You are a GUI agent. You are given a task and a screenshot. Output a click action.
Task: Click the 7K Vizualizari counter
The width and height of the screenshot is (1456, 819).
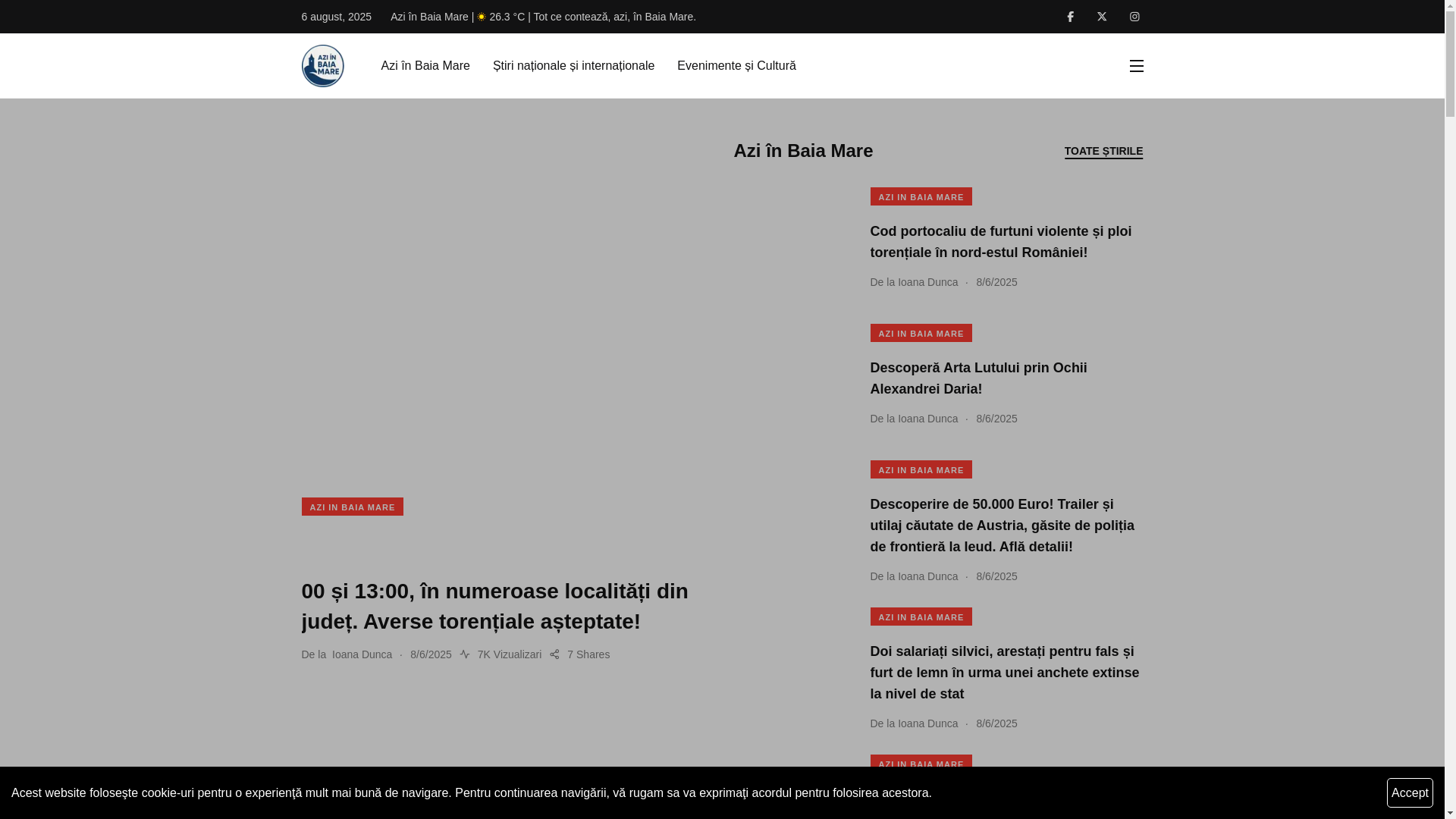tap(509, 654)
